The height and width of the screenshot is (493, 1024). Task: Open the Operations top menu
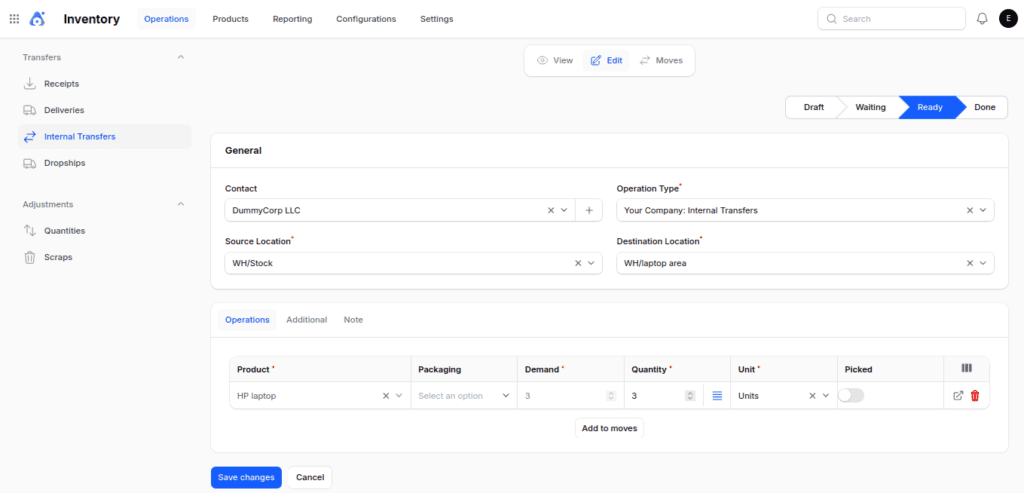click(x=166, y=19)
